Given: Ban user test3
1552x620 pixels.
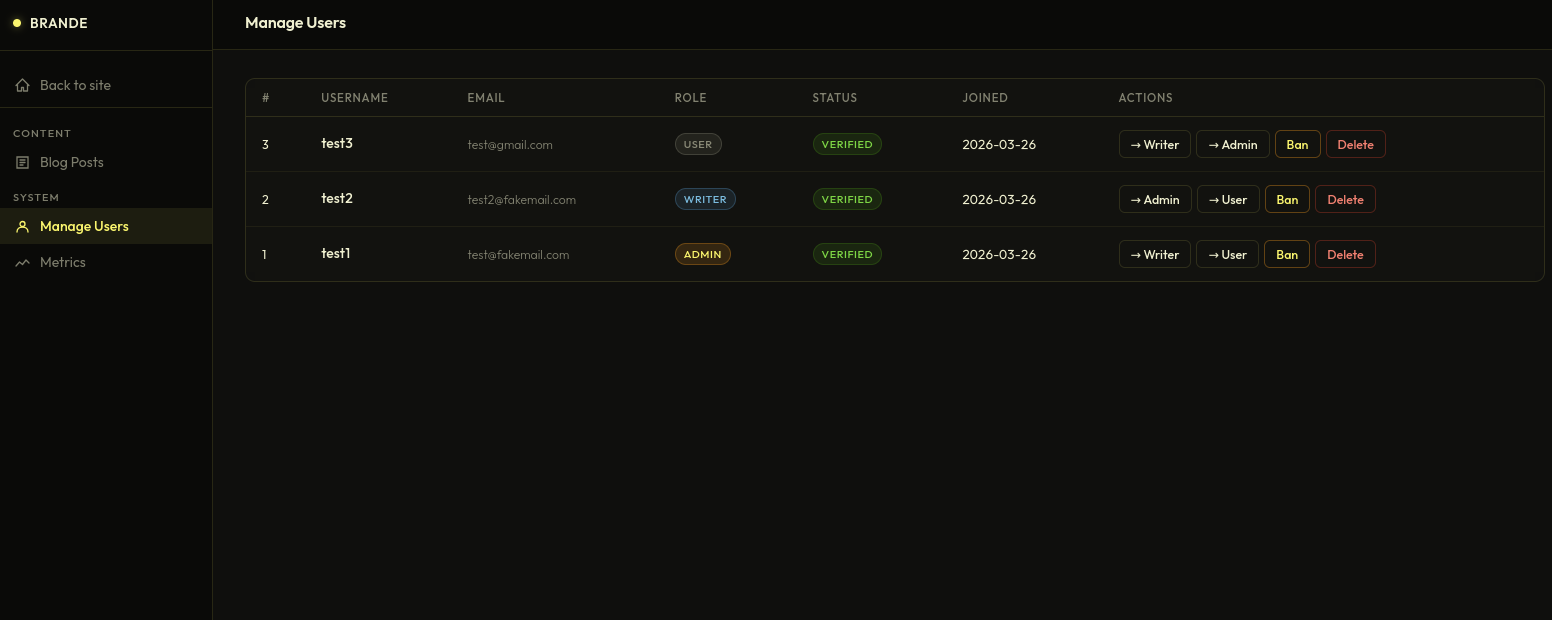Looking at the screenshot, I should [1297, 144].
